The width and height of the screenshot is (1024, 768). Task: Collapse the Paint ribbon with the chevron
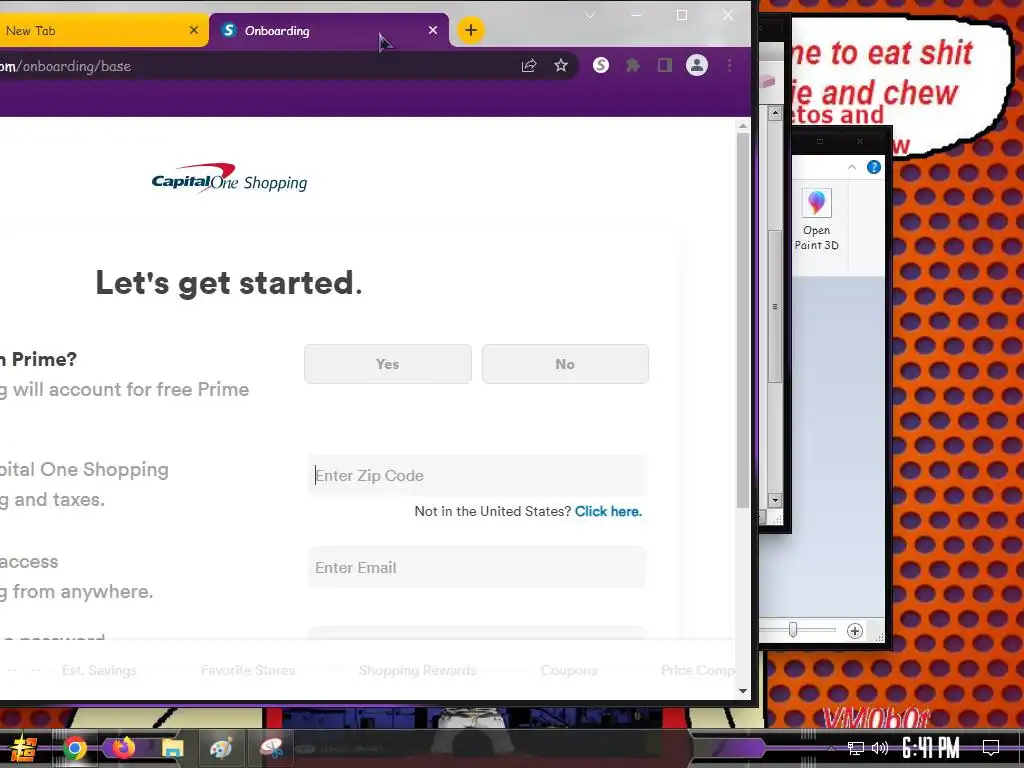point(852,167)
